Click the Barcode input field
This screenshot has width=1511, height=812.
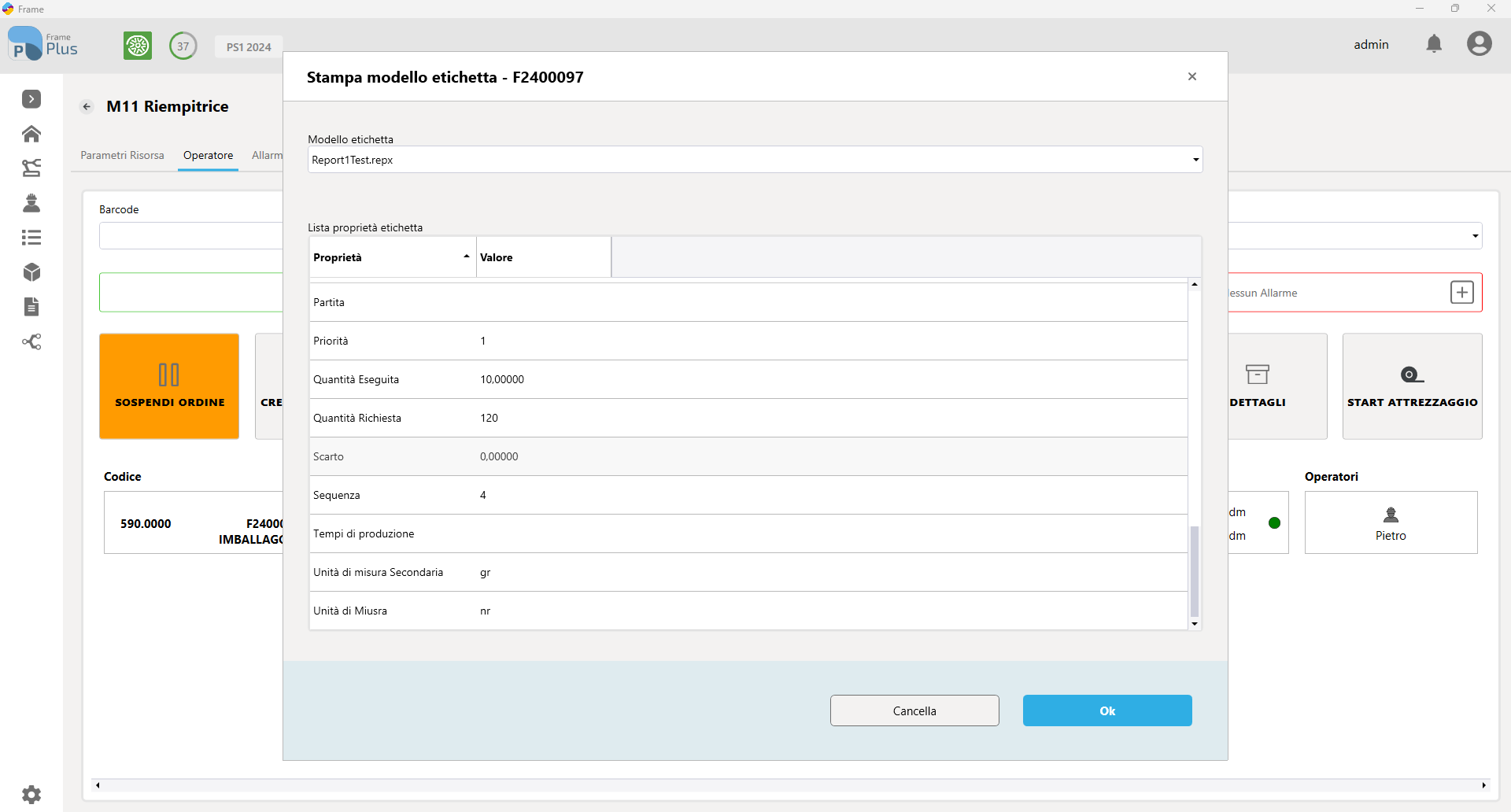point(190,235)
